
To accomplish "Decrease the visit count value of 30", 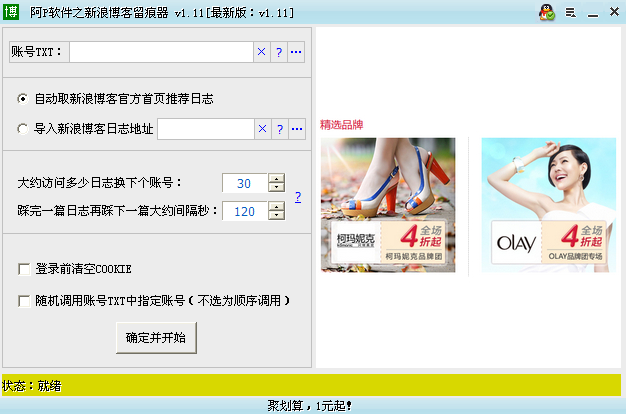I will coord(276,187).
